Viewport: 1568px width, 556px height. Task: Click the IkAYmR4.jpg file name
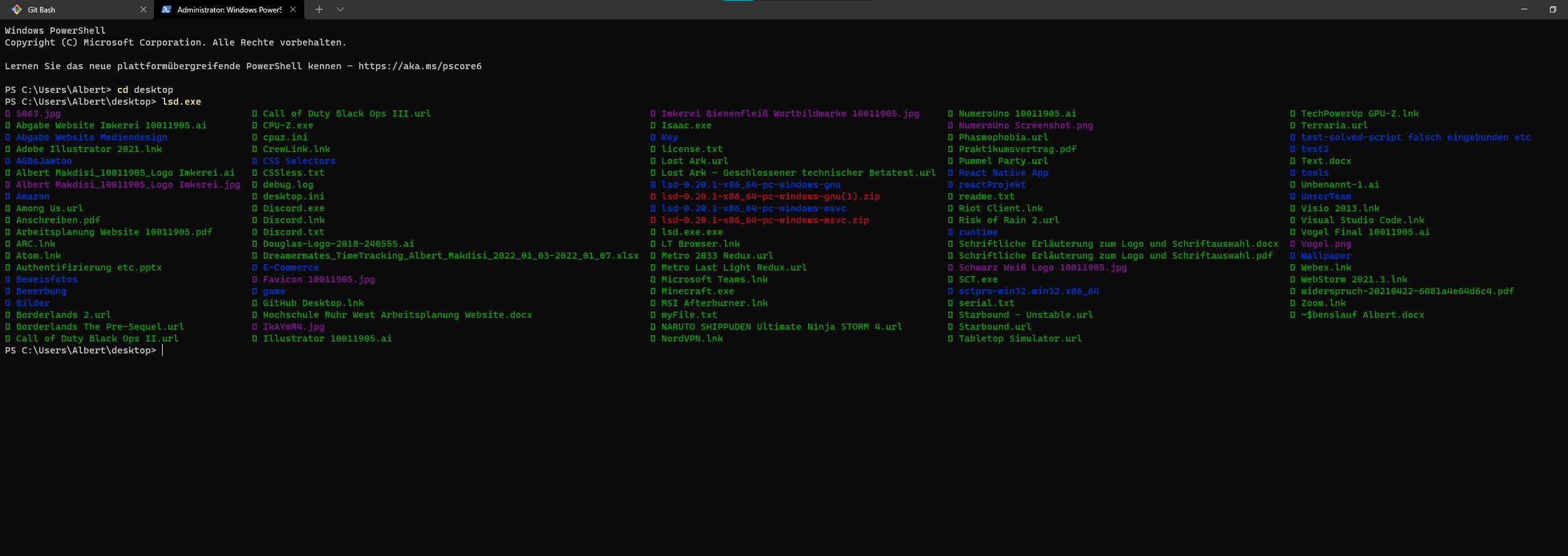294,327
